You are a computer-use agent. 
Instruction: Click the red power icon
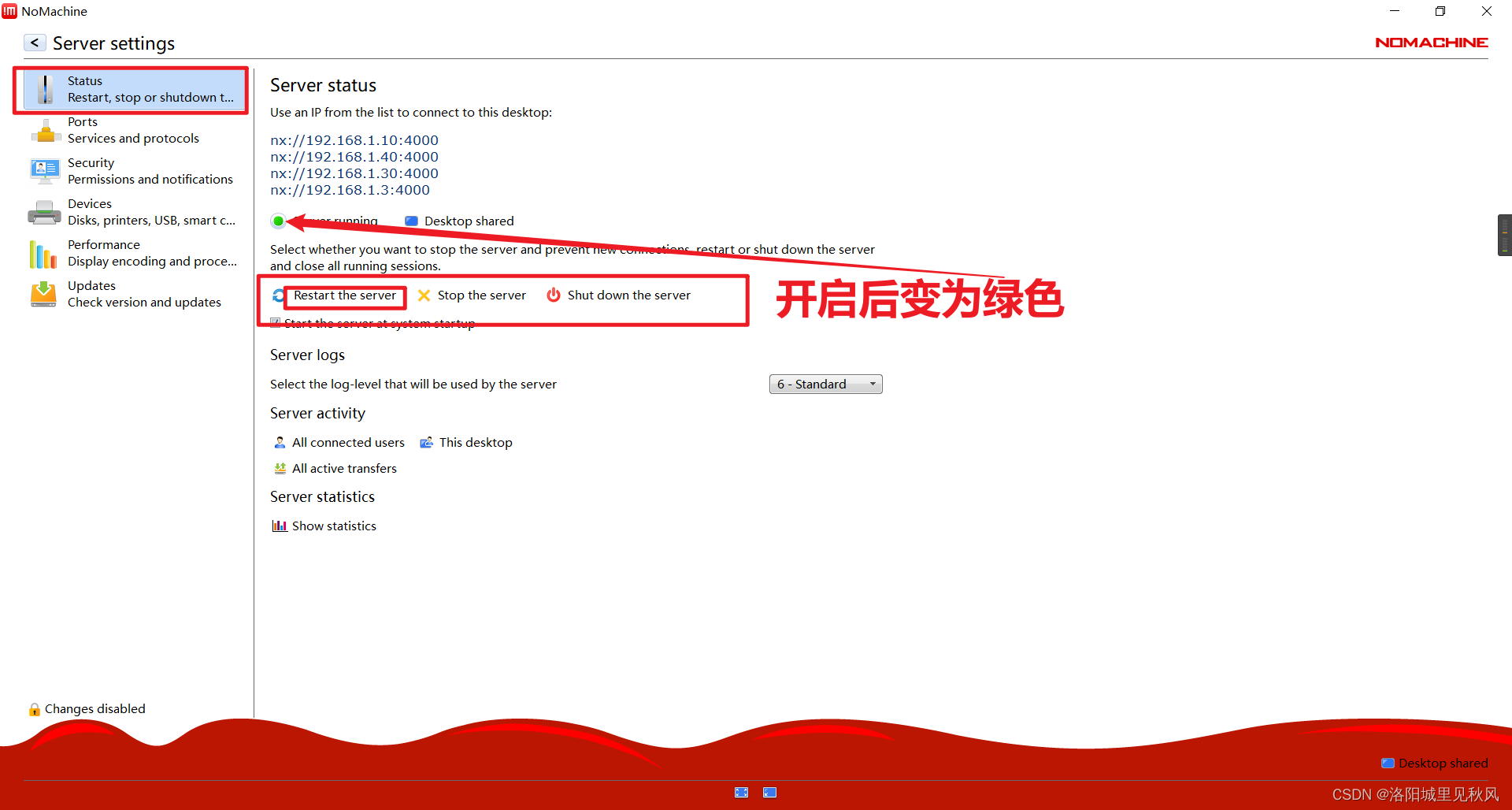pyautogui.click(x=554, y=295)
